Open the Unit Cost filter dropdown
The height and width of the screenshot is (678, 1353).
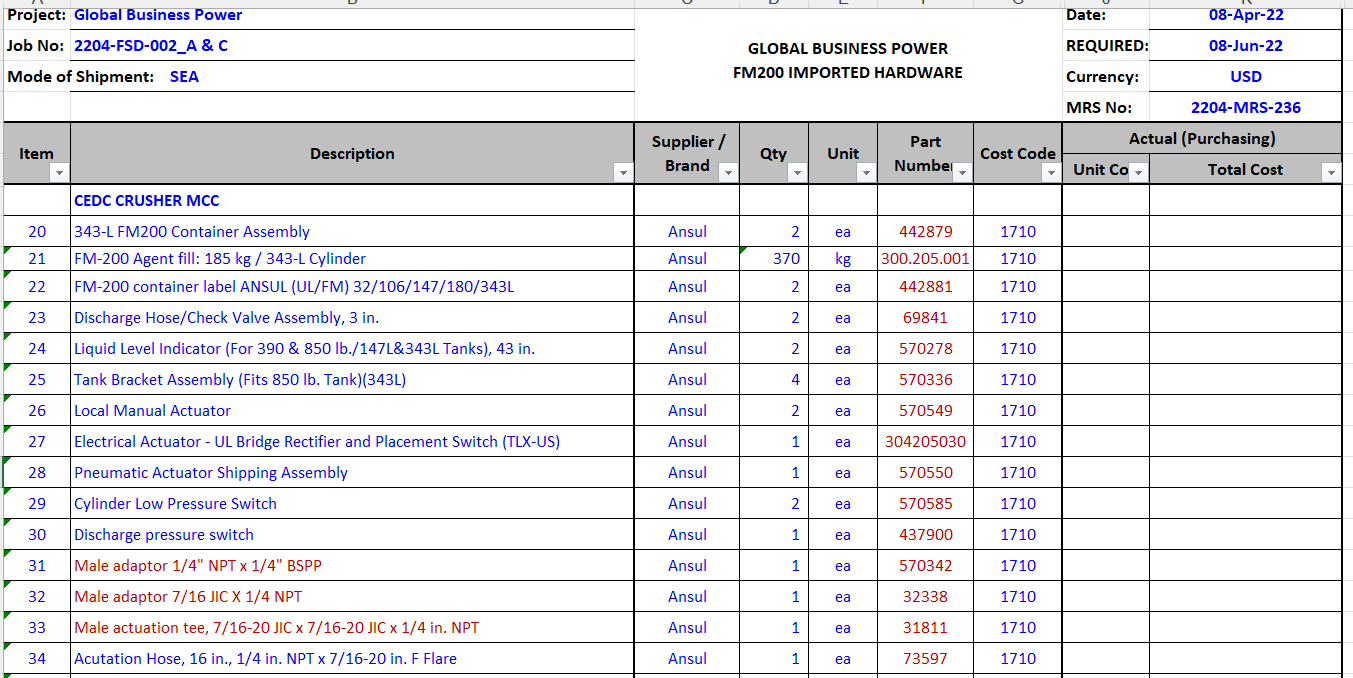1137,172
